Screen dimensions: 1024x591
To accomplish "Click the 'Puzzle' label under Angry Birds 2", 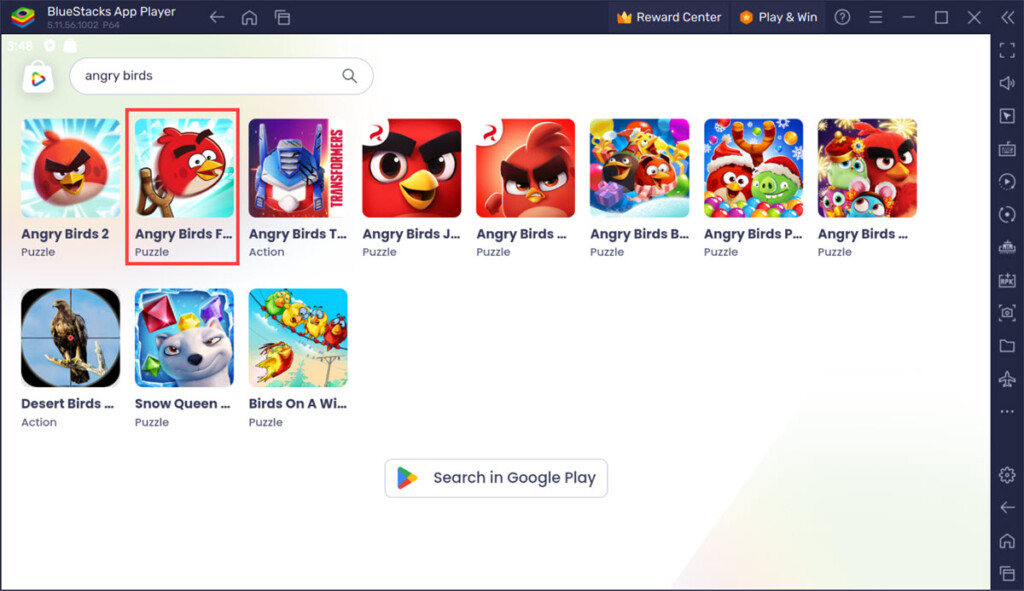I will (x=38, y=252).
